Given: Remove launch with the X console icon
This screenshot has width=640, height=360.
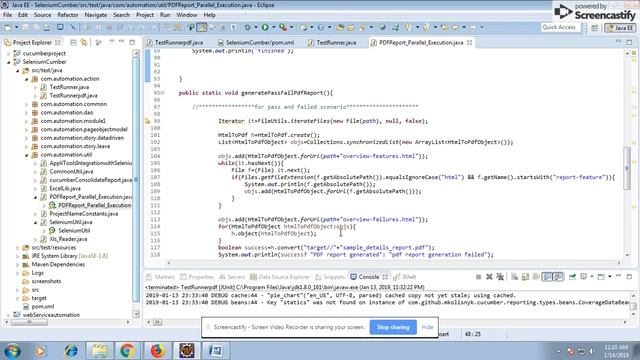Looking at the screenshot, I should pyautogui.click(x=489, y=277).
